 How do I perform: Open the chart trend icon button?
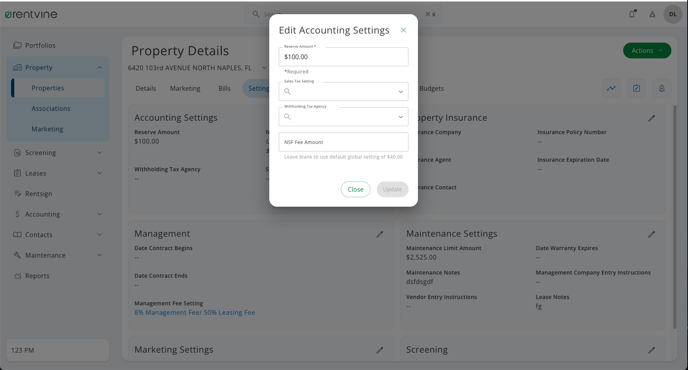tap(611, 88)
